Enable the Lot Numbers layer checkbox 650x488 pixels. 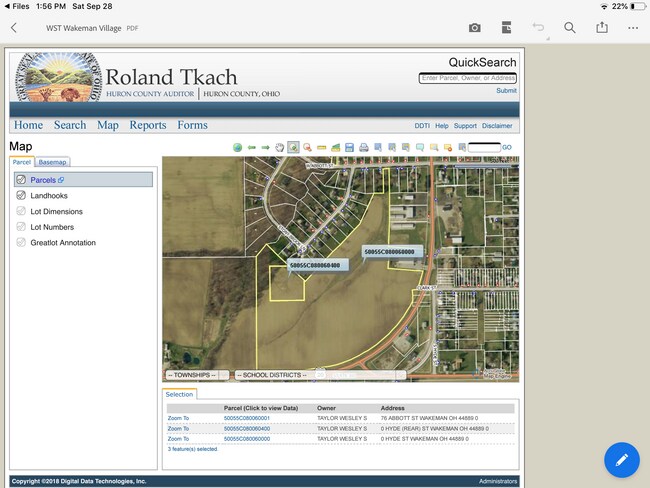pos(21,227)
